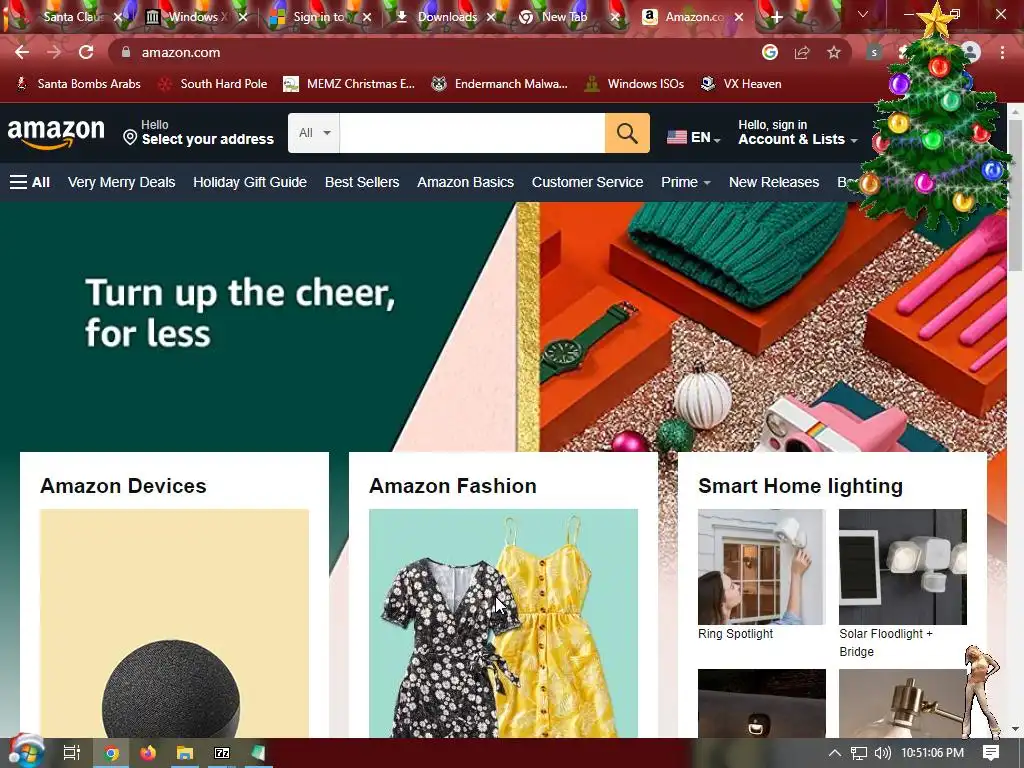Image resolution: width=1024 pixels, height=768 pixels.
Task: Open a new tab with plus button
Action: [x=776, y=18]
